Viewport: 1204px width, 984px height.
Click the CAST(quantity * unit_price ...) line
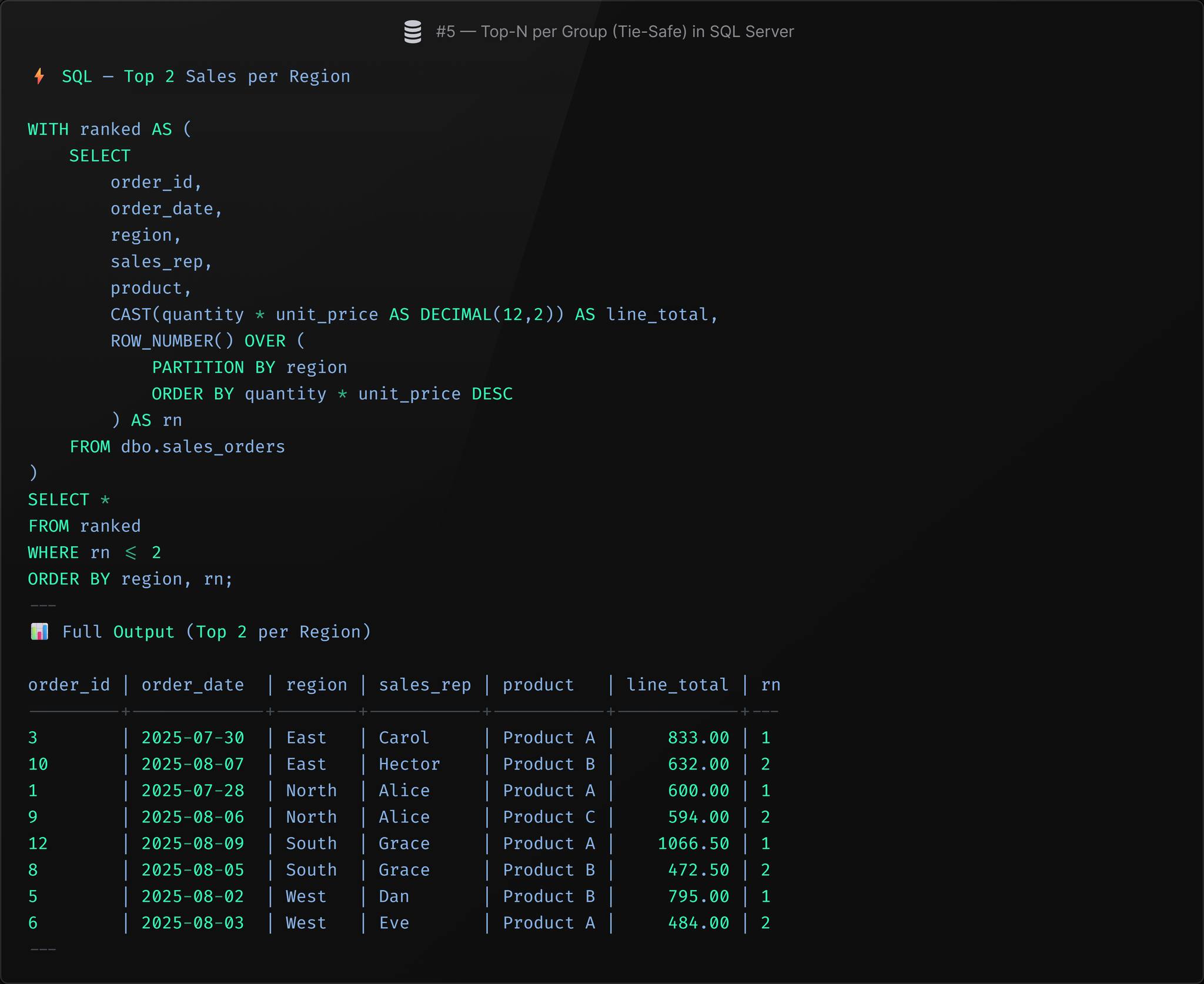pyautogui.click(x=414, y=314)
